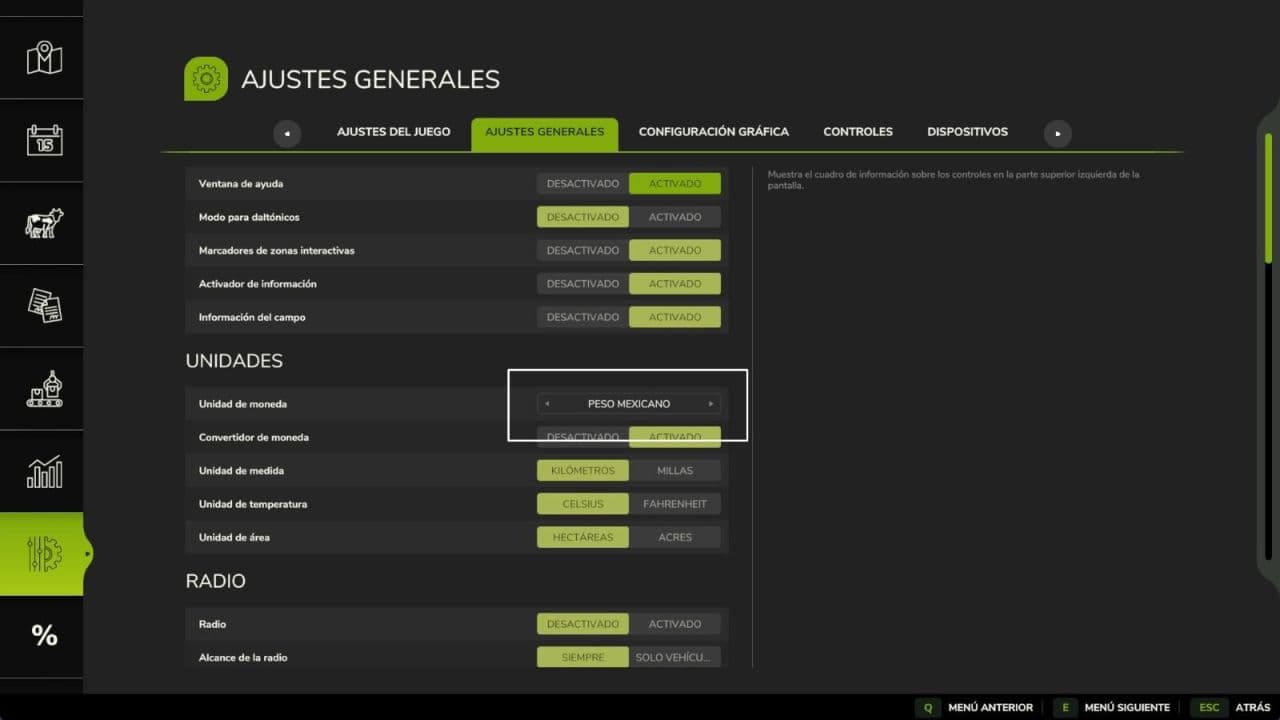The image size is (1280, 720).
Task: Open the statistics bar chart icon
Action: [44, 472]
